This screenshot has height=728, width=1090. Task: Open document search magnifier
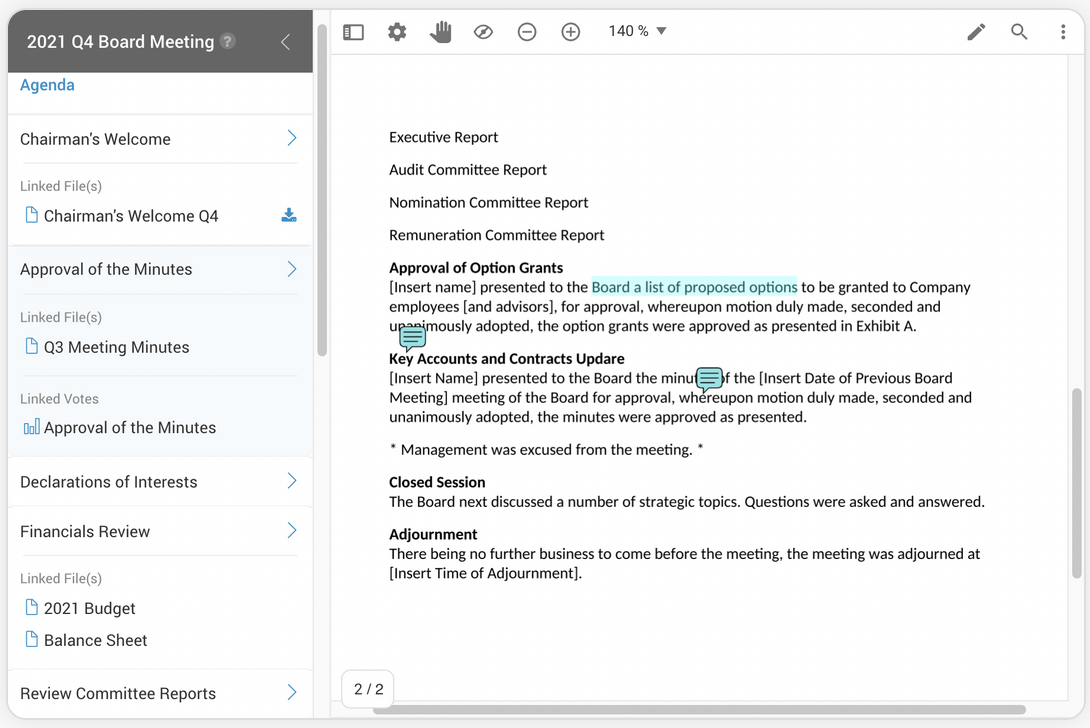point(1019,31)
